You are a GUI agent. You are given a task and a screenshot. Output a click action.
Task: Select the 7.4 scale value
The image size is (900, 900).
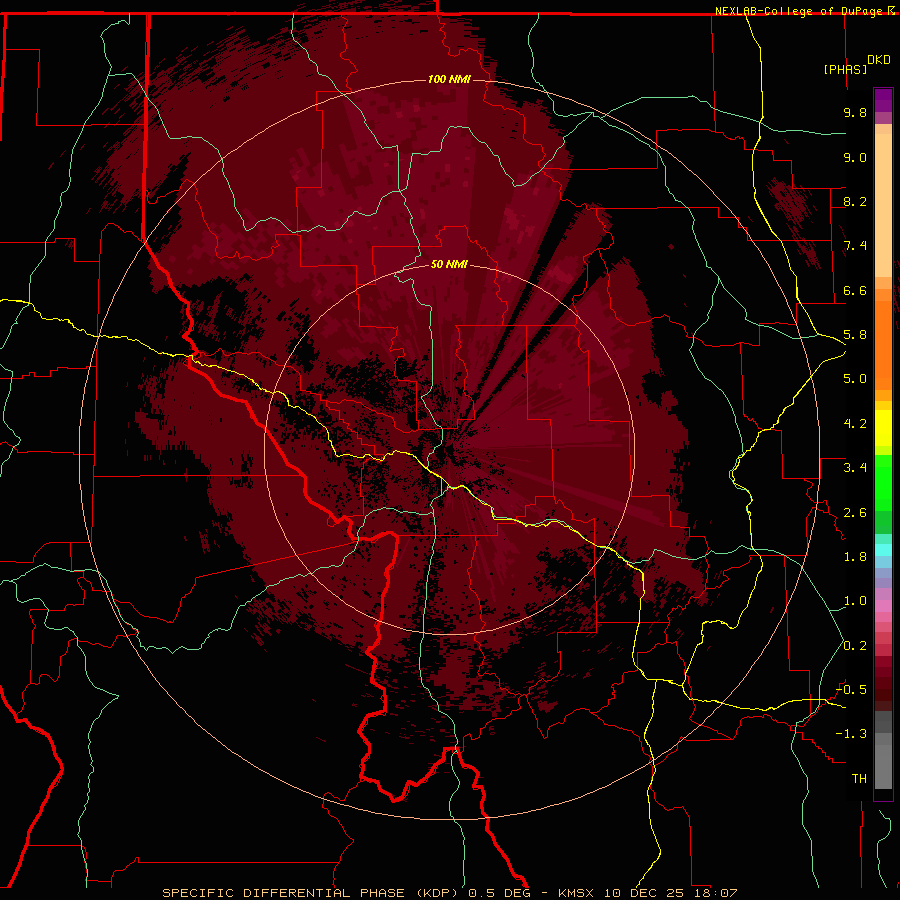855,246
